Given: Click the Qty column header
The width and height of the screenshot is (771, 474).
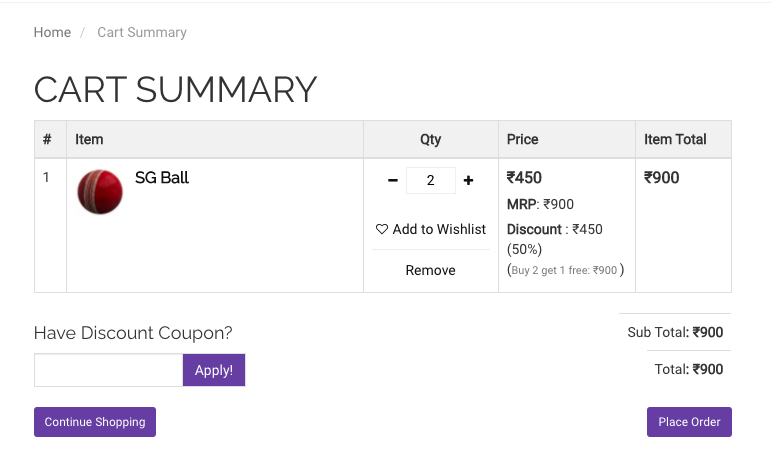Looking at the screenshot, I should coord(431,140).
